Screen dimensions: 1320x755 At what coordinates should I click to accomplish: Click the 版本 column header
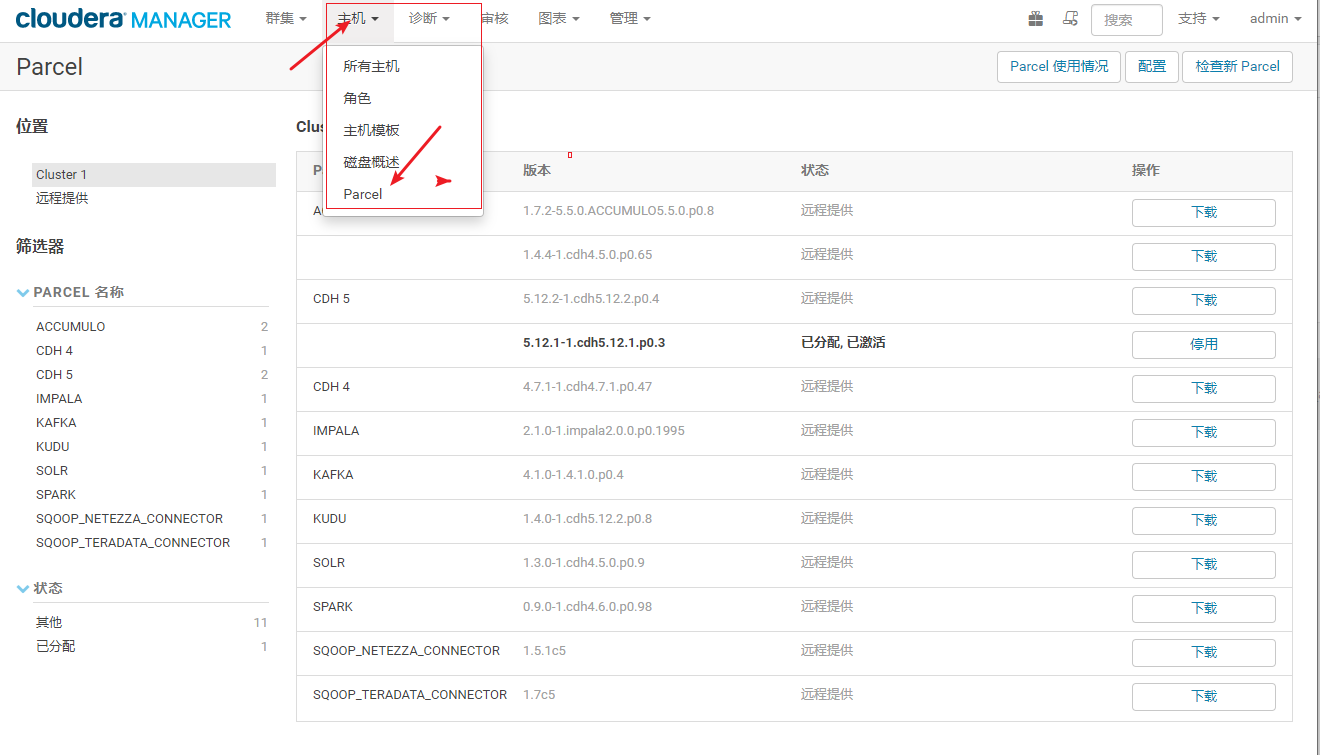[x=537, y=170]
